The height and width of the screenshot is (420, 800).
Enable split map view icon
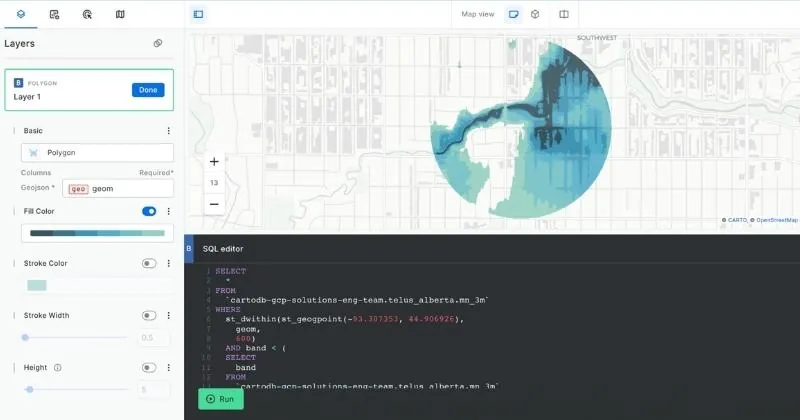(564, 14)
